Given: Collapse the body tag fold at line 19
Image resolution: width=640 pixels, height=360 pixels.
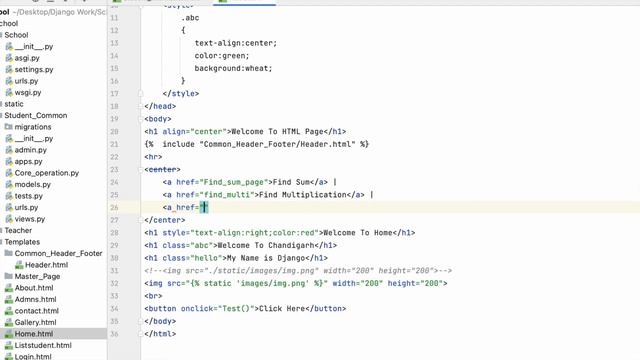Looking at the screenshot, I should tap(141, 119).
